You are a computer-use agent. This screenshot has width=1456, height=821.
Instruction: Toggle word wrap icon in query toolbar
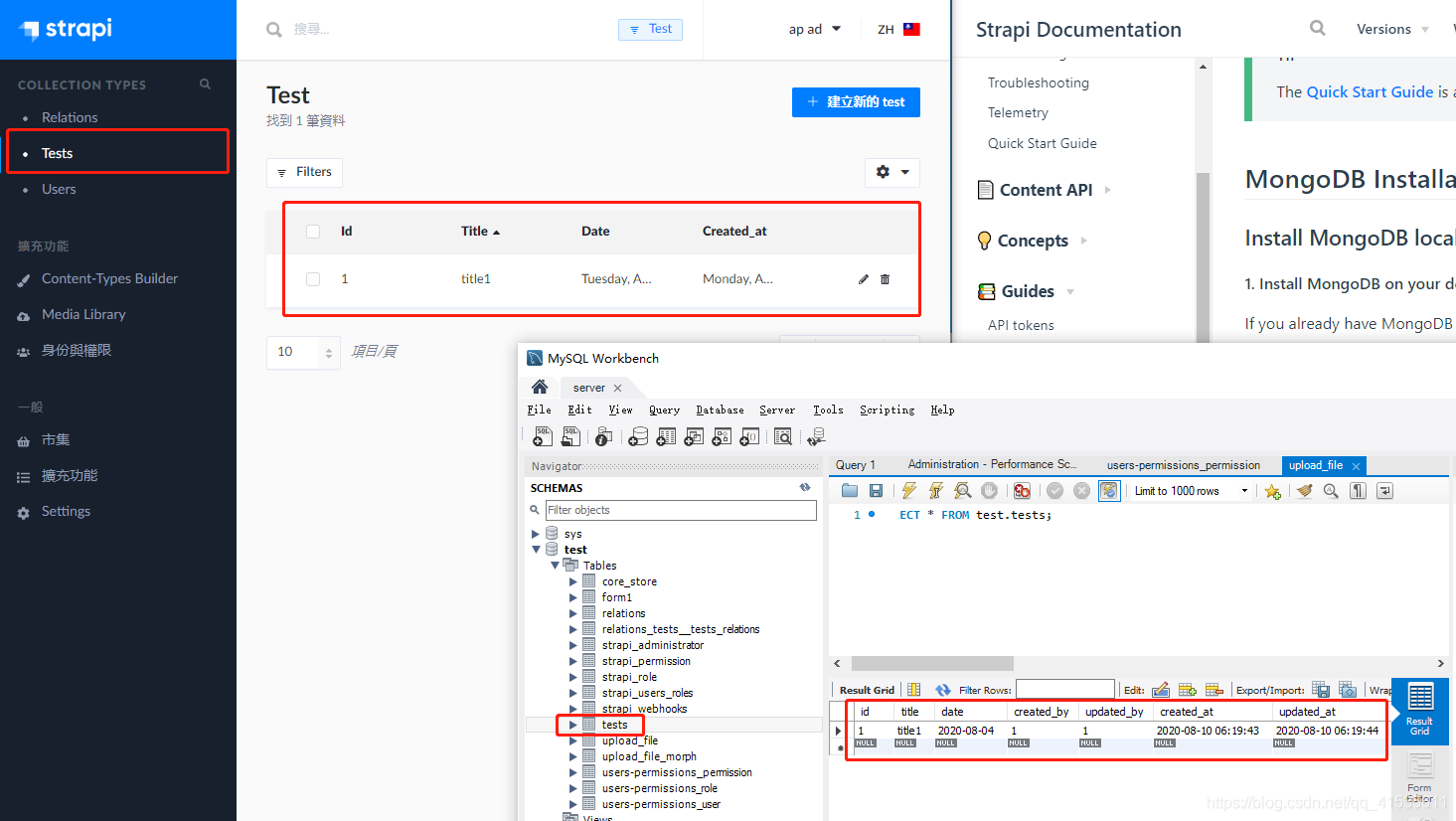(x=1384, y=490)
